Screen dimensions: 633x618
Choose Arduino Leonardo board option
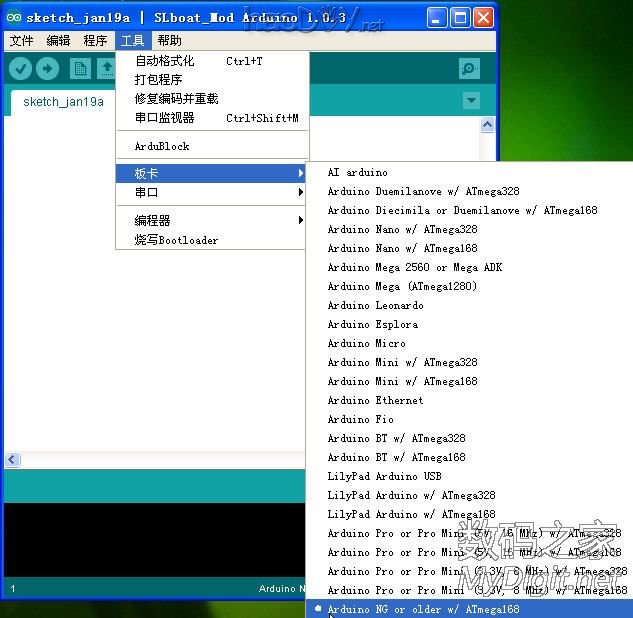pyautogui.click(x=376, y=305)
